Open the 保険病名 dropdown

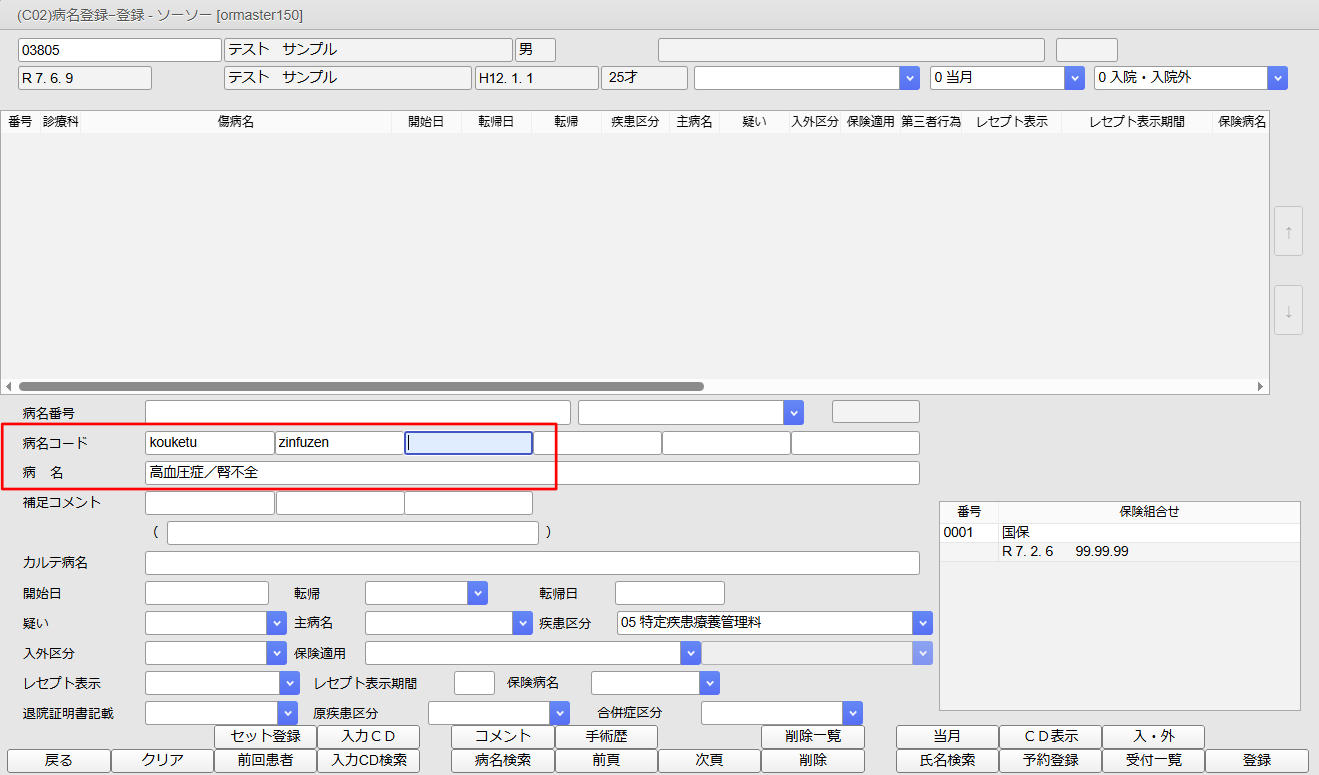click(709, 682)
